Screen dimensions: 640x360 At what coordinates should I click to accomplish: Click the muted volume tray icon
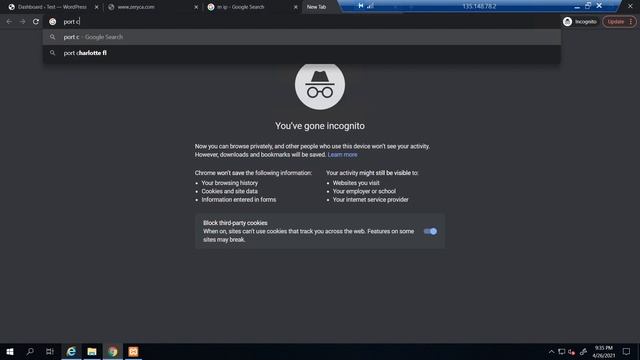pyautogui.click(x=571, y=352)
